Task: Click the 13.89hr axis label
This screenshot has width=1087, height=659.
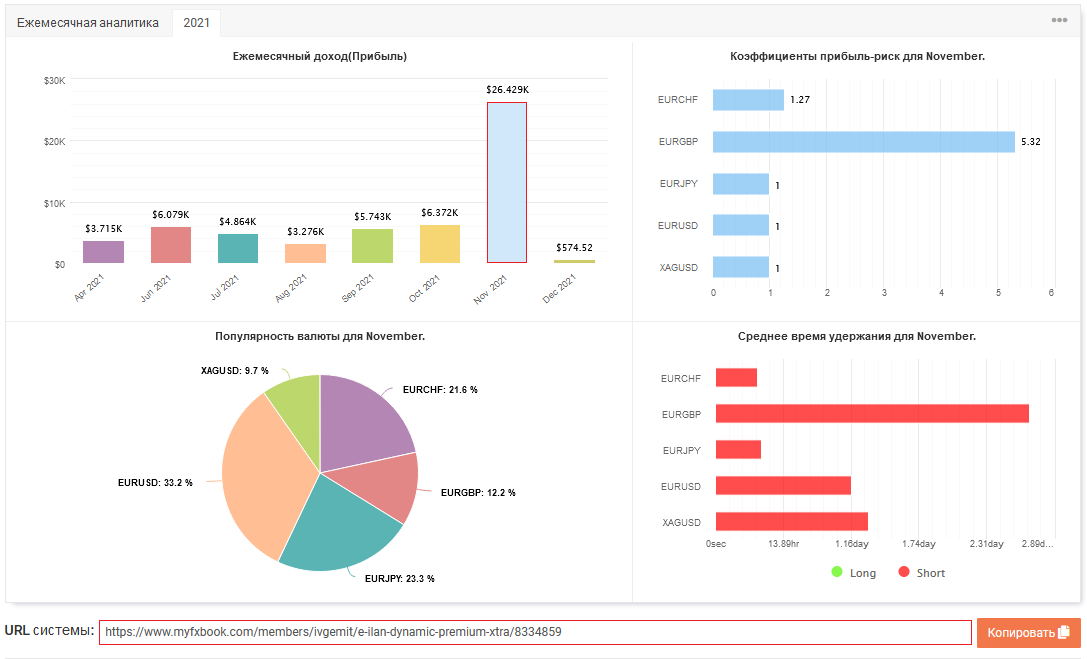Action: click(783, 544)
